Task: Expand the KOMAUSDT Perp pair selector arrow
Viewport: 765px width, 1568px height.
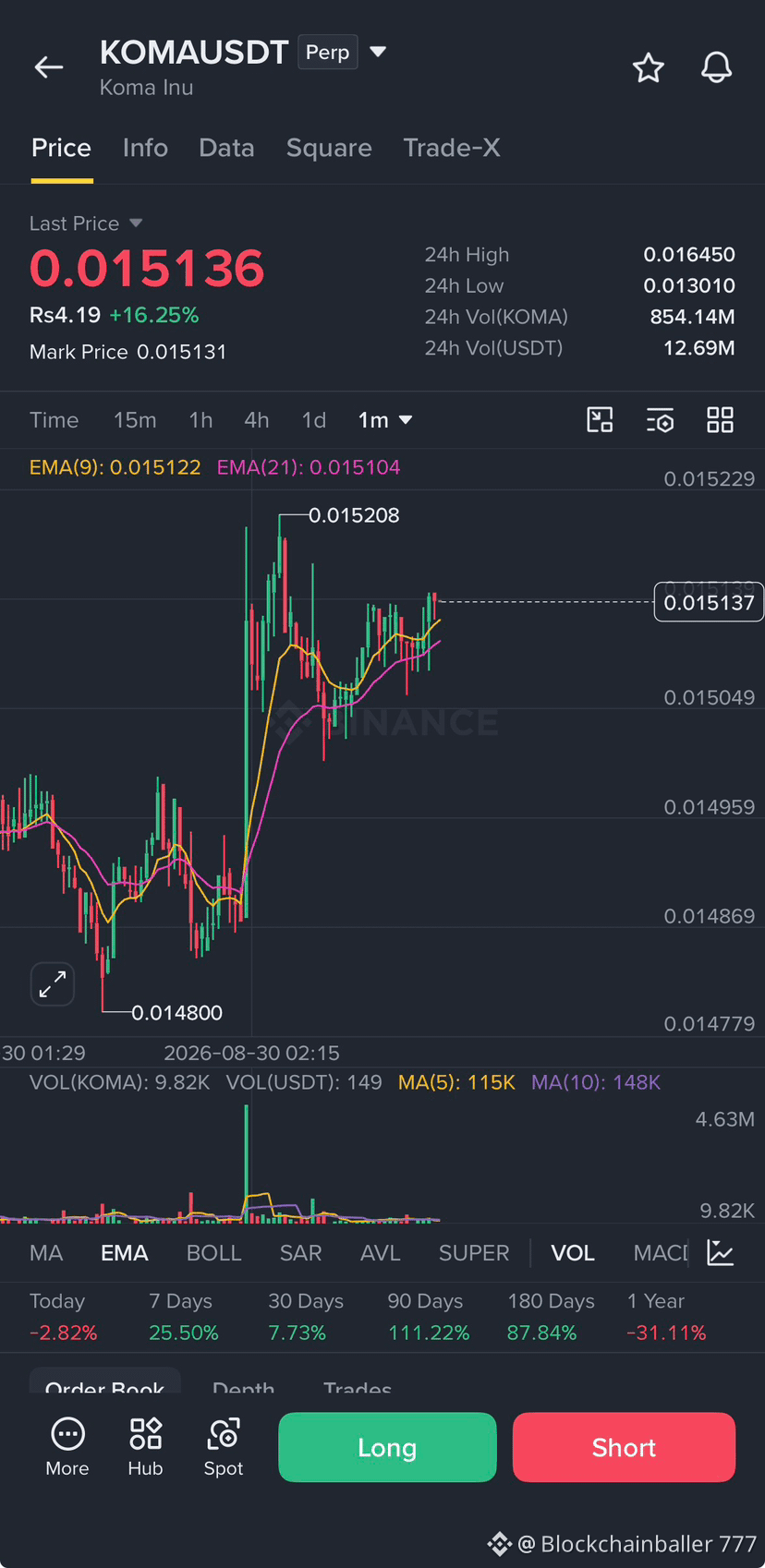Action: (x=378, y=52)
